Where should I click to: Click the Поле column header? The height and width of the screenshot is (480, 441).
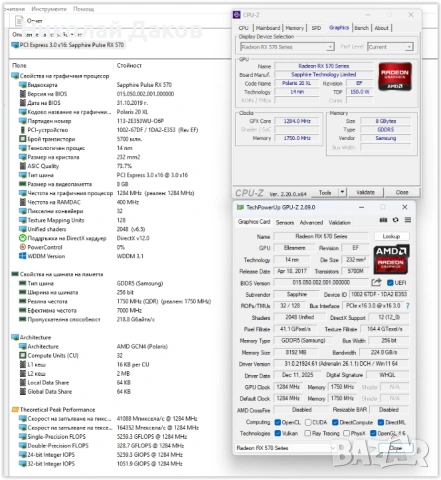pos(19,65)
